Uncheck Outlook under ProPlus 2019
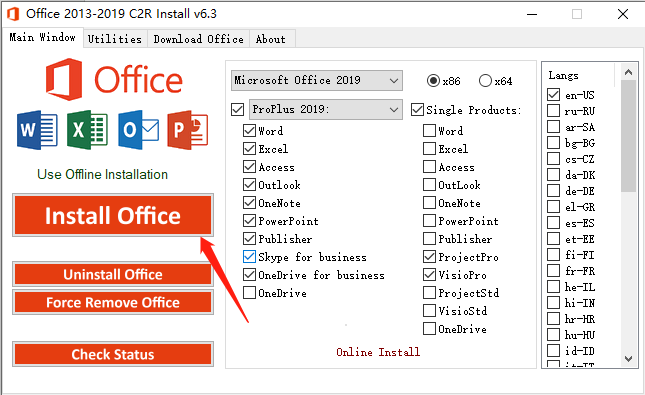Screen dimensions: 645x395 click(x=249, y=185)
